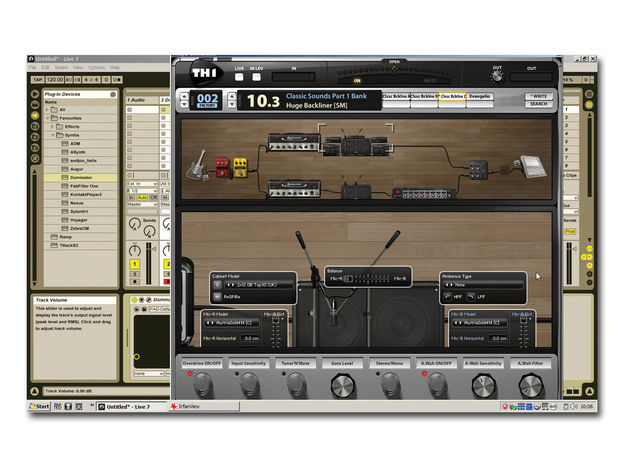Open file browser 1 in Live sidebar
This screenshot has height=473, width=630.
[x=35, y=126]
